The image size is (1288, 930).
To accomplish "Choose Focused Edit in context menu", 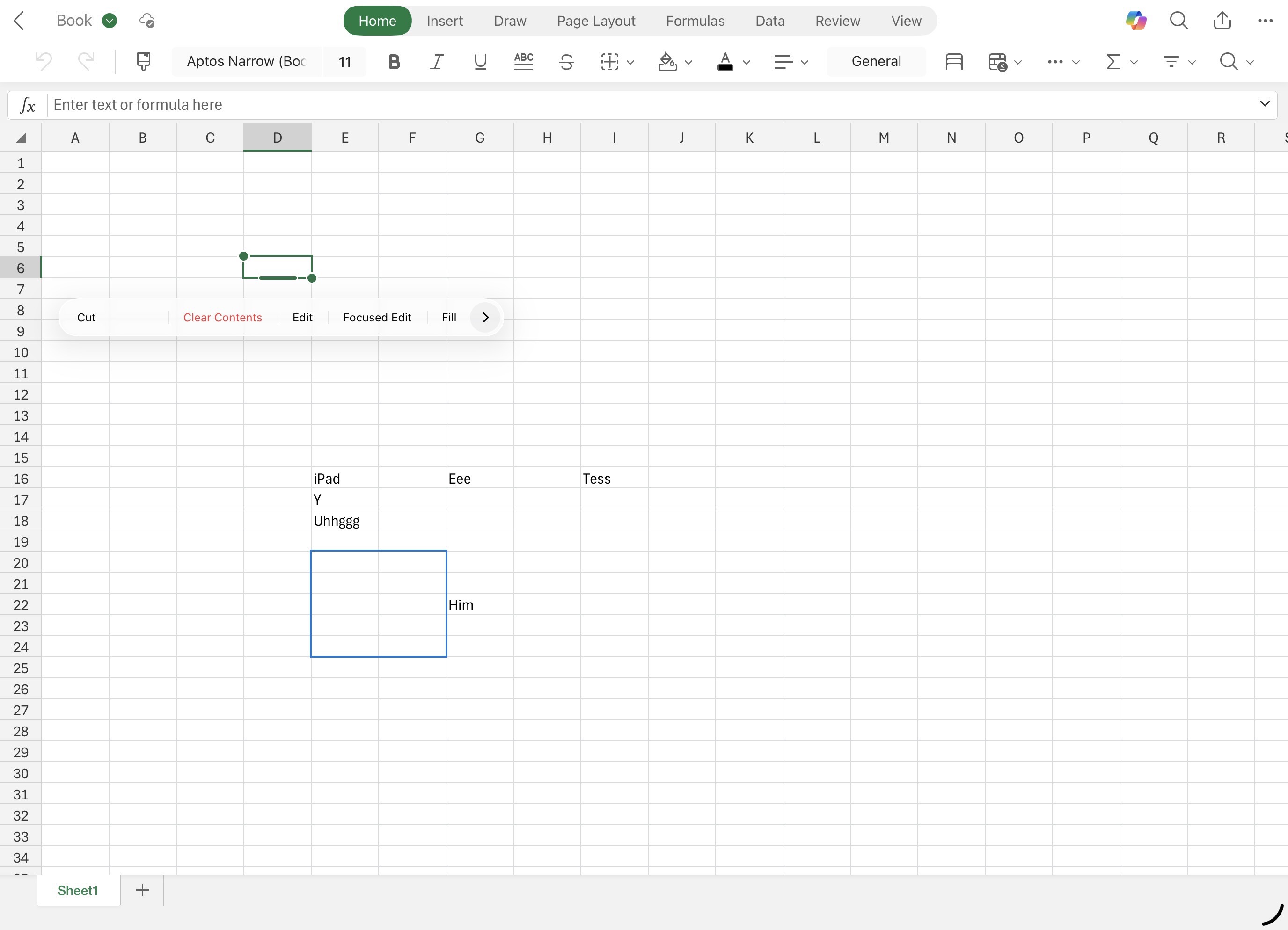I will tap(377, 317).
